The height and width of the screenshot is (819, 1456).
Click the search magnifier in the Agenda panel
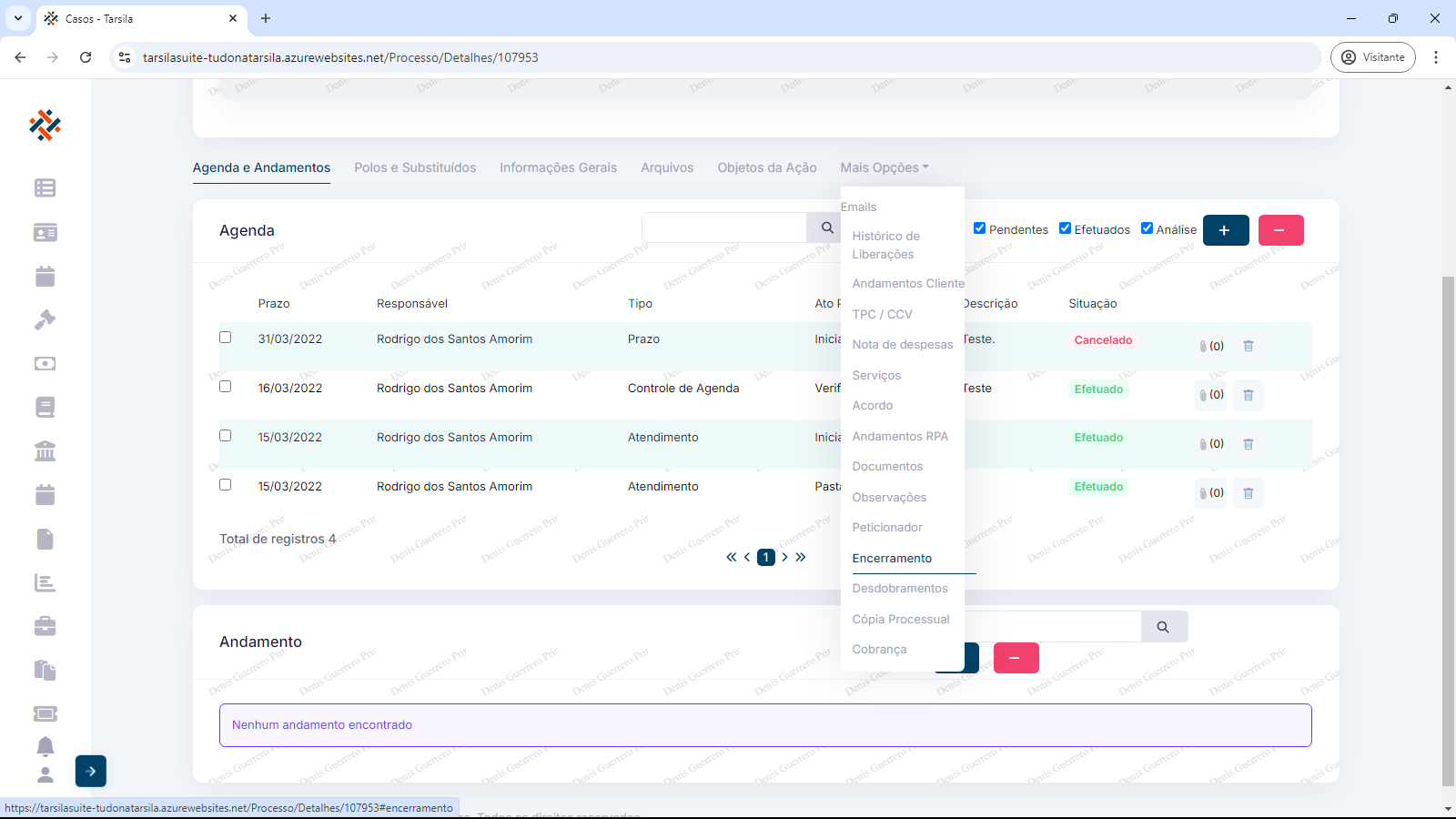pyautogui.click(x=826, y=227)
